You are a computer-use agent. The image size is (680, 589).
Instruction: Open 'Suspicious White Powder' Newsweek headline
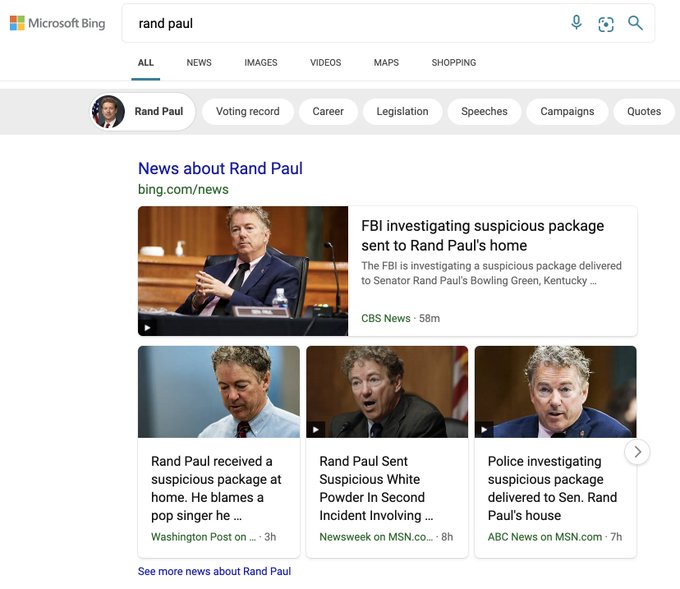click(376, 488)
